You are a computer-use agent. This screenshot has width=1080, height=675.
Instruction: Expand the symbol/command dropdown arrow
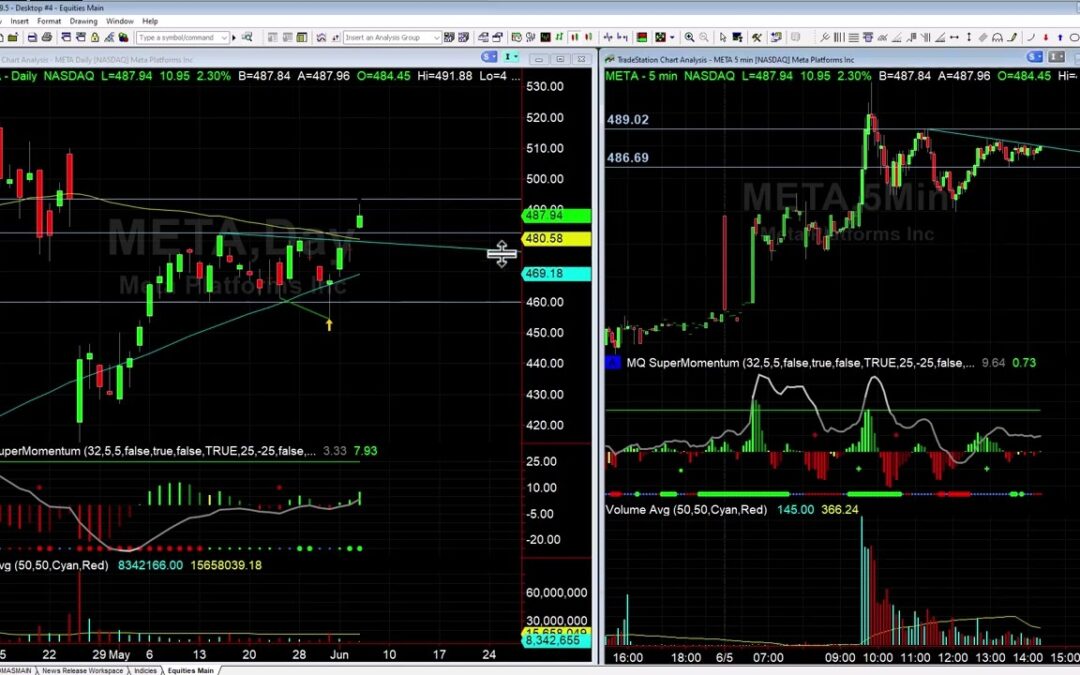(x=225, y=37)
